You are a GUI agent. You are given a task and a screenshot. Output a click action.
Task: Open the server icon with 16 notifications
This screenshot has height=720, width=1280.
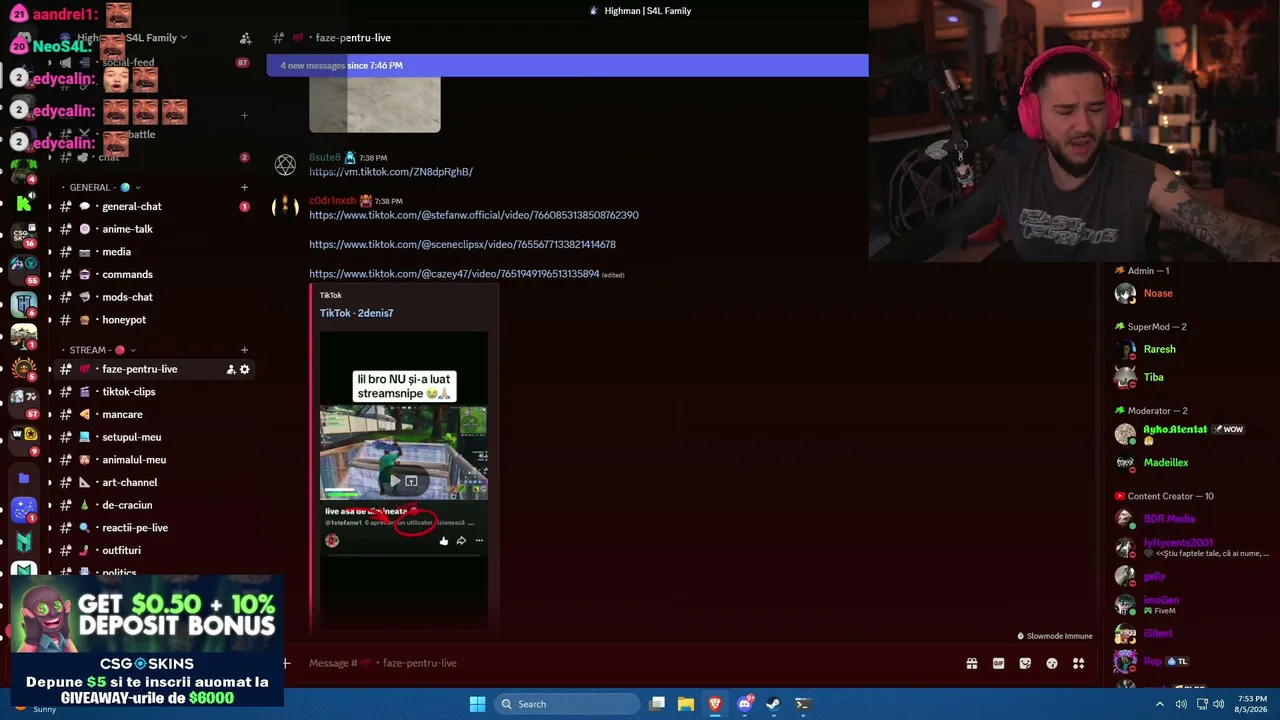tap(23, 235)
